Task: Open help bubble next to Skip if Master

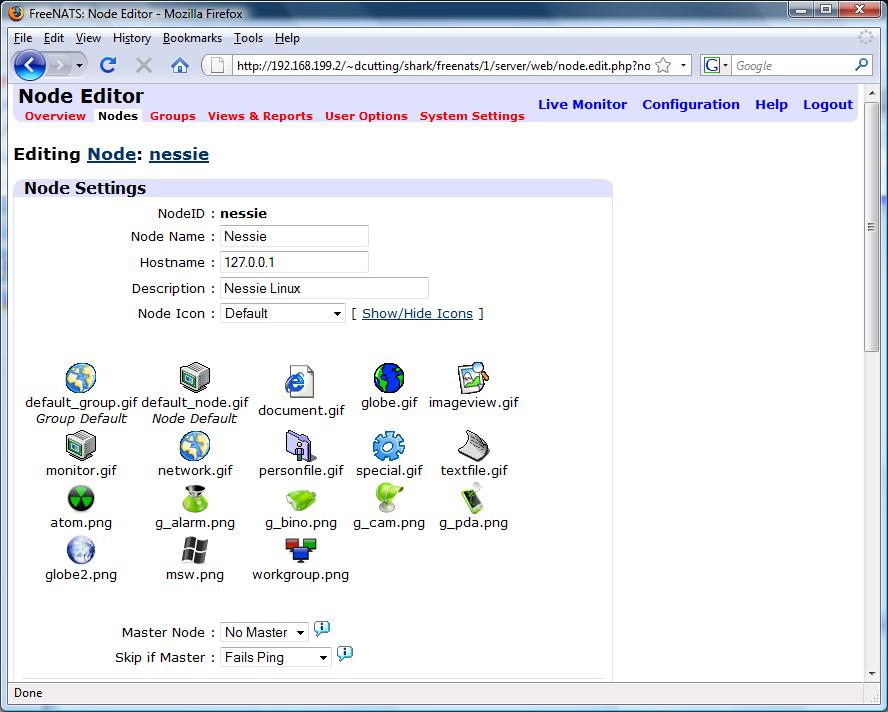Action: (344, 654)
